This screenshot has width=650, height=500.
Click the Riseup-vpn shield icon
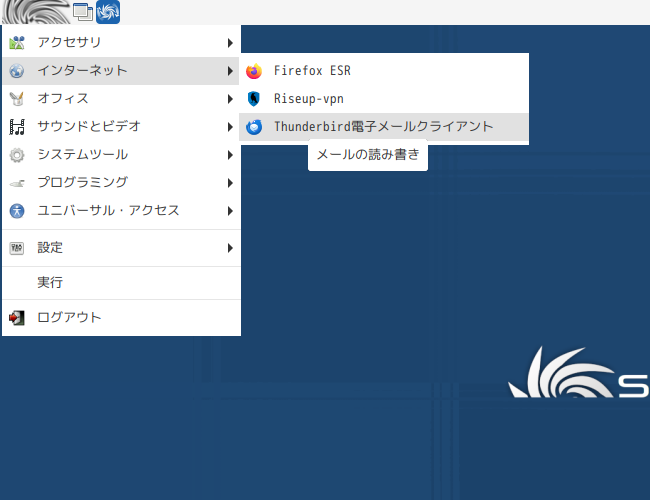click(254, 99)
